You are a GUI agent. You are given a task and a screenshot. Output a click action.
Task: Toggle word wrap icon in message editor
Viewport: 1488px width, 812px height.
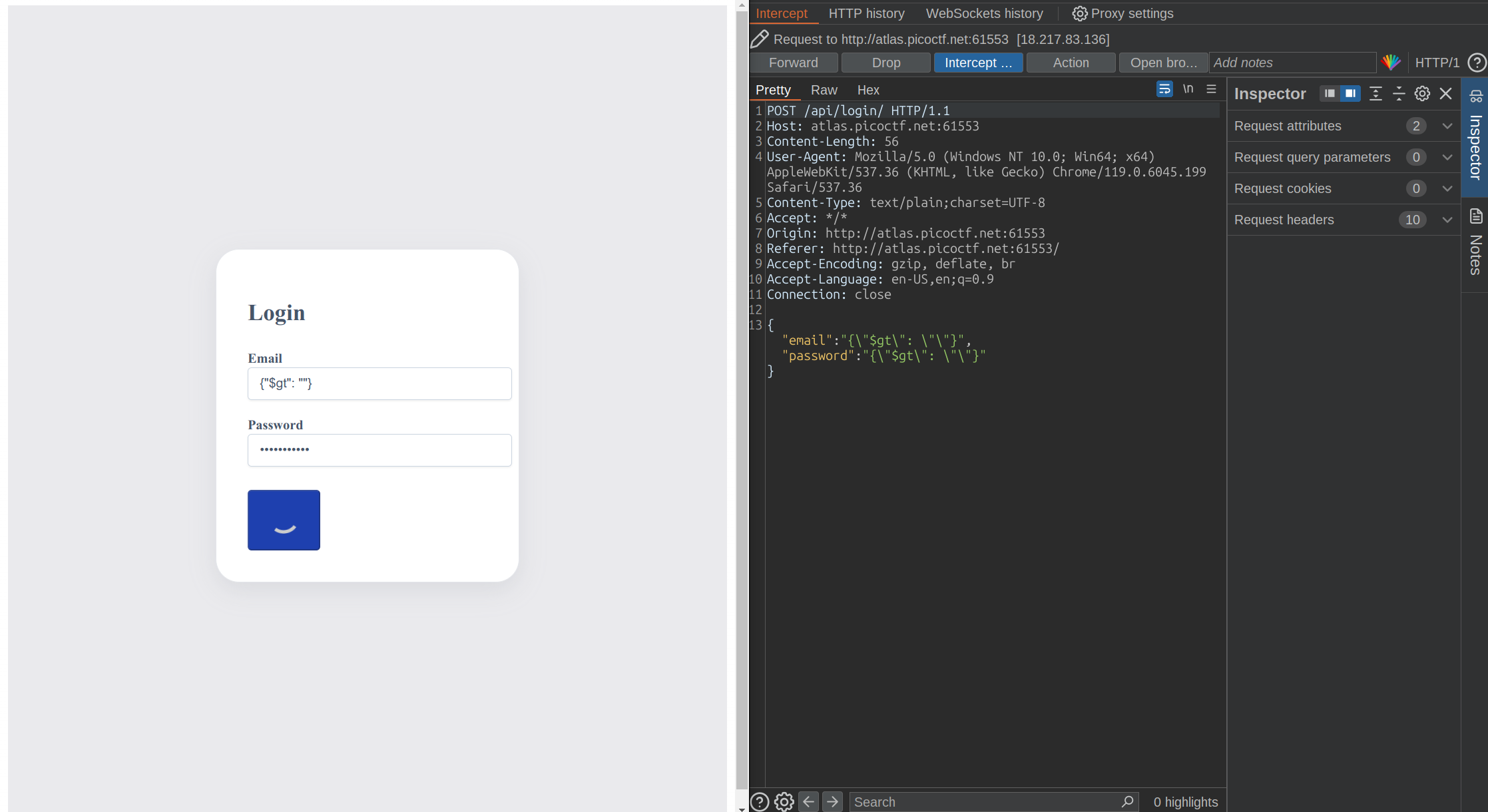point(1164,89)
